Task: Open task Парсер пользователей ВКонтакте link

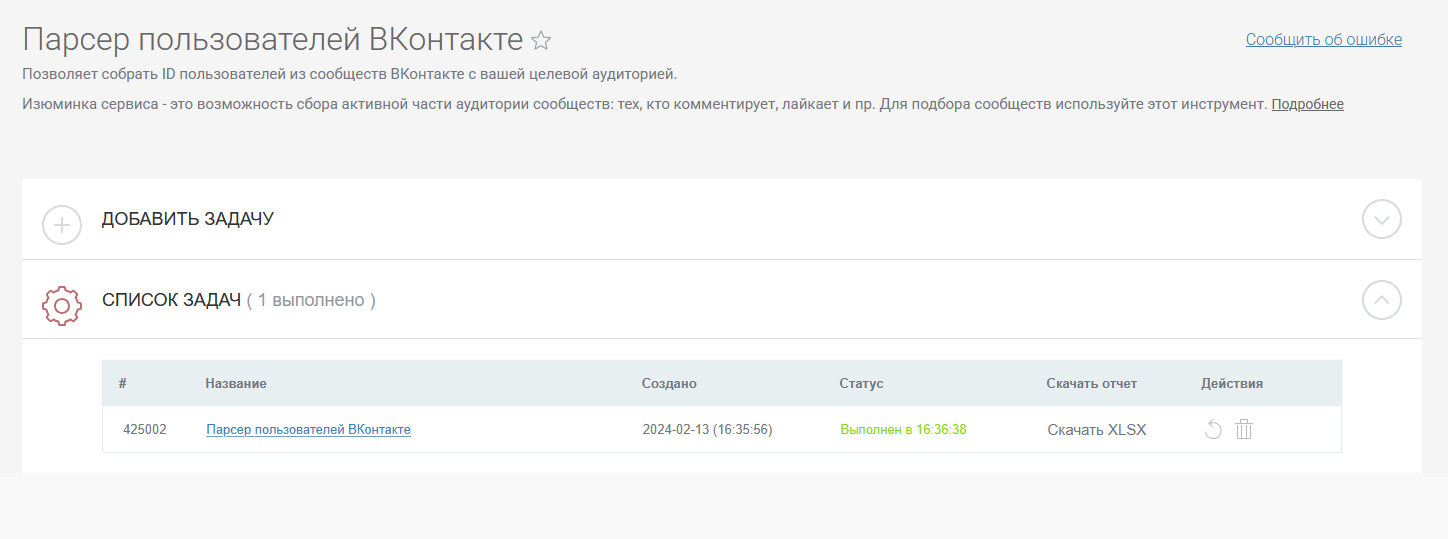Action: click(x=308, y=430)
